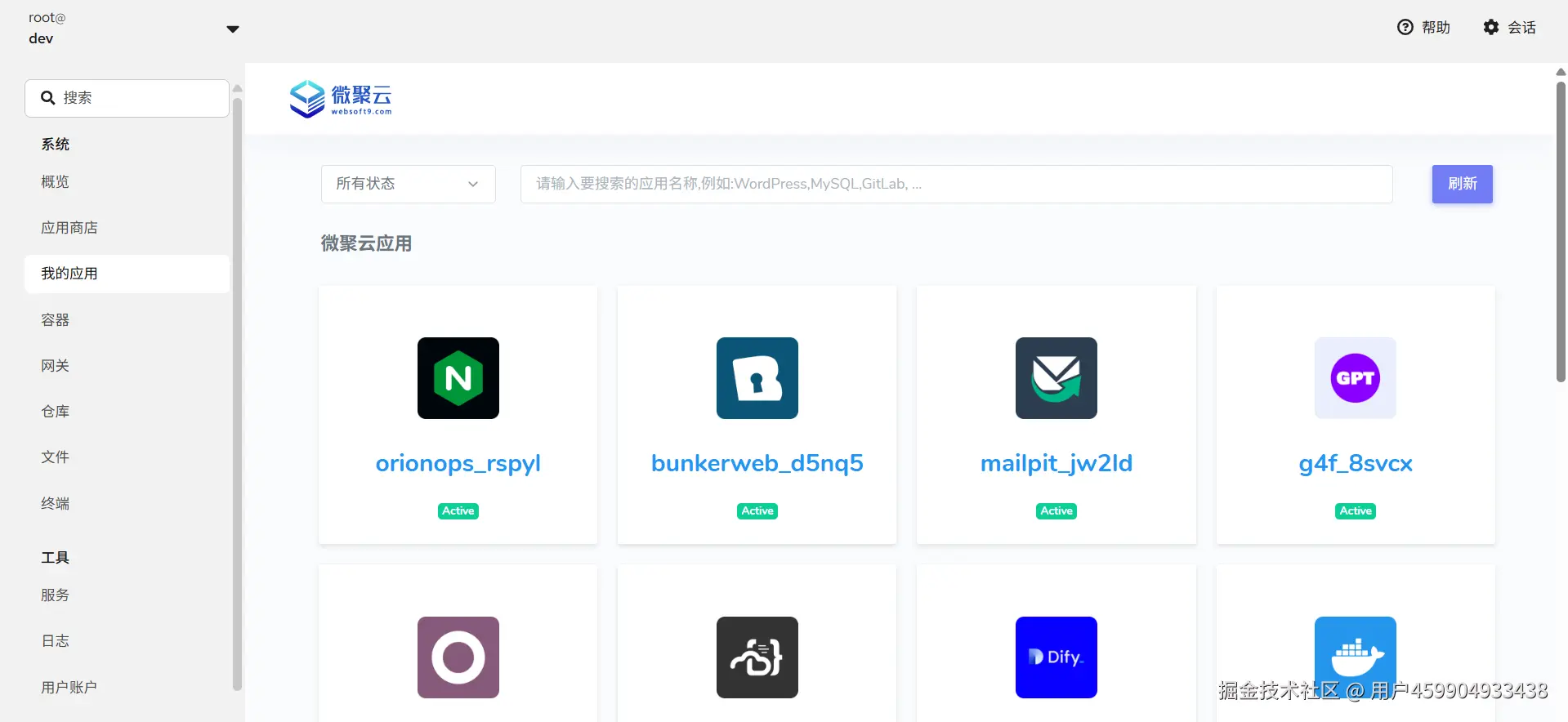Open 用户账户 accounts page
This screenshot has width=1568, height=722.
[127, 688]
